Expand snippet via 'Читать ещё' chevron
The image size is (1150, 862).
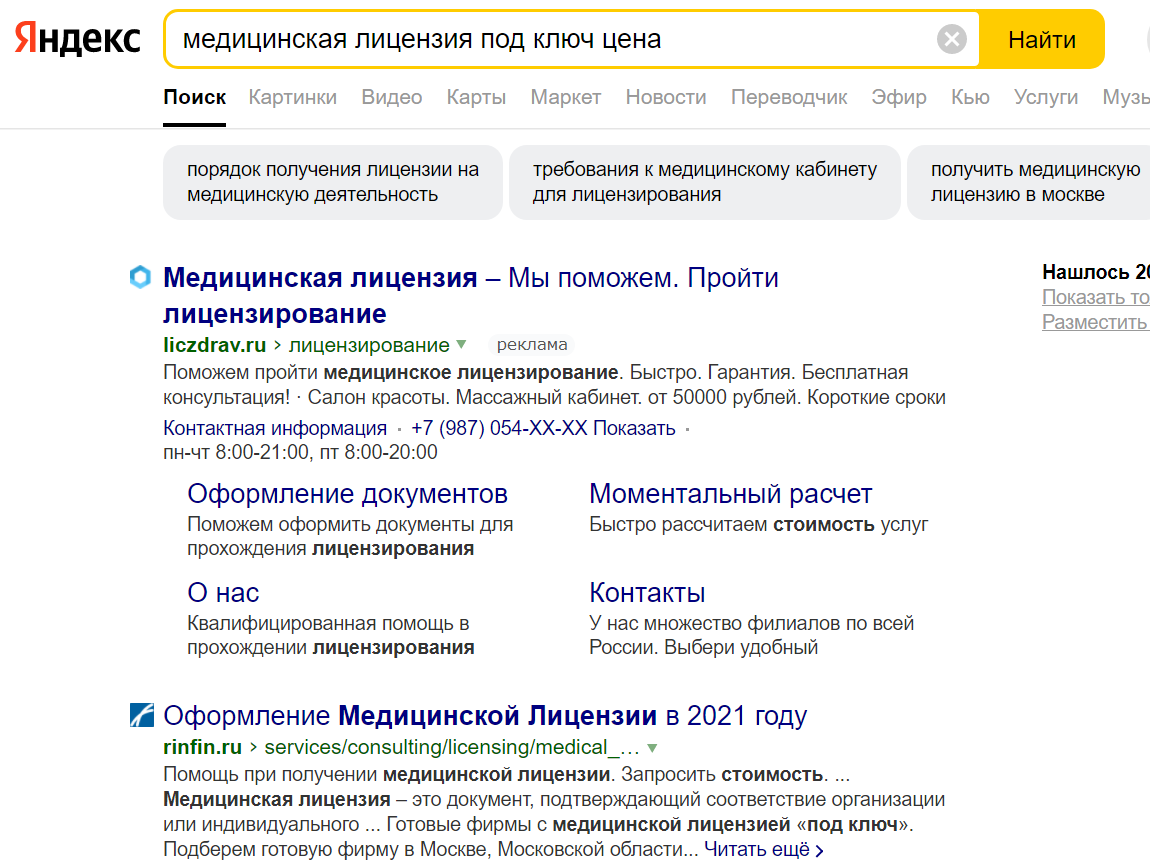click(x=819, y=851)
